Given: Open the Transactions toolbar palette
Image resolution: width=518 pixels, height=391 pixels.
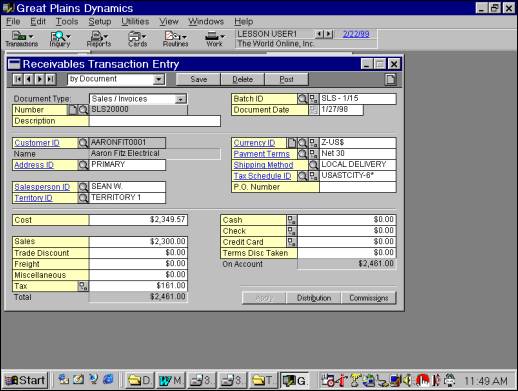Looking at the screenshot, I should [x=21, y=39].
